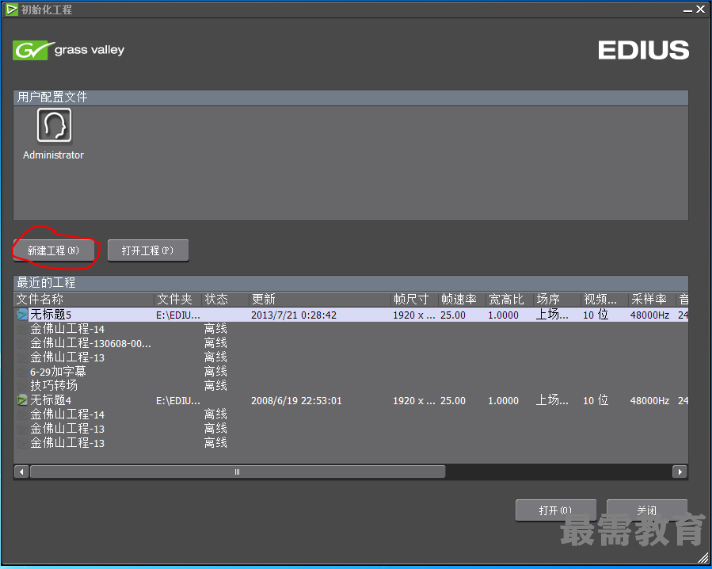This screenshot has width=712, height=569.
Task: Sort by 状态 column header
Action: (x=226, y=299)
